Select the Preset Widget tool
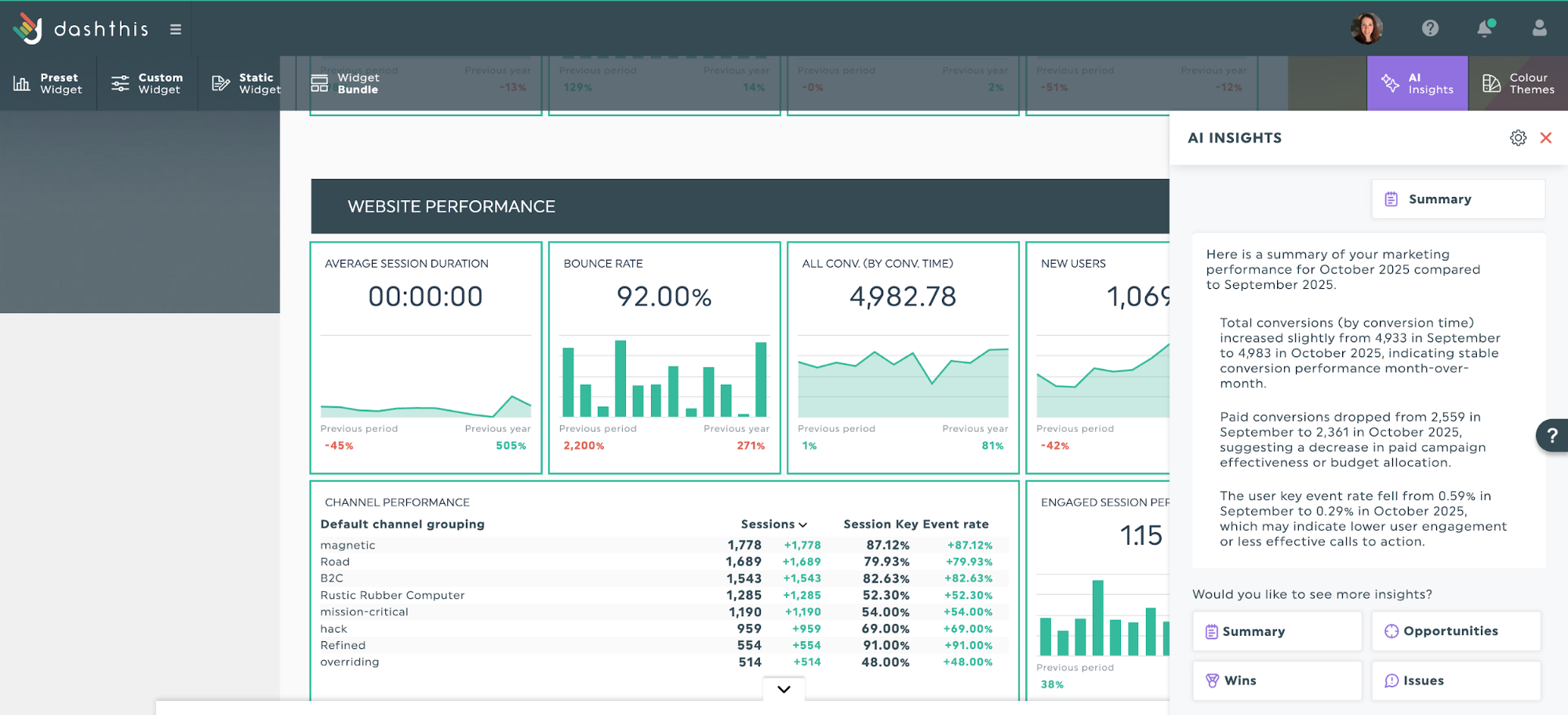The height and width of the screenshot is (715, 1568). click(49, 82)
